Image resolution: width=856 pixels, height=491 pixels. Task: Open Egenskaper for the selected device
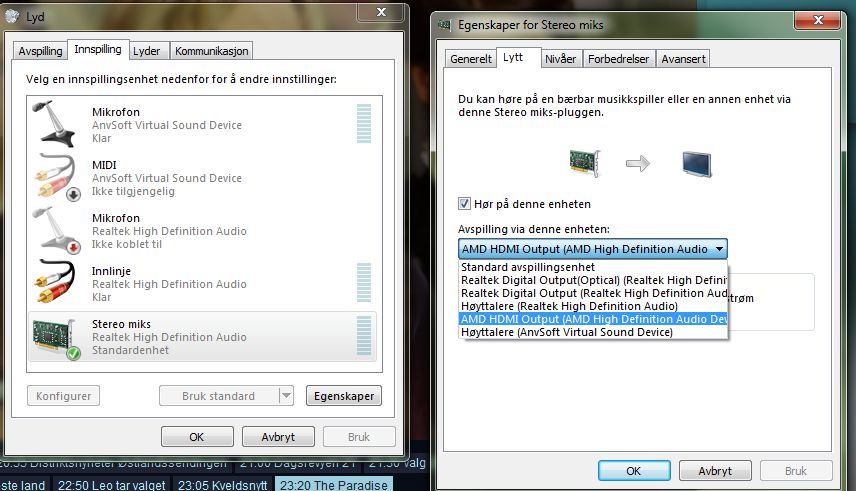tap(344, 395)
